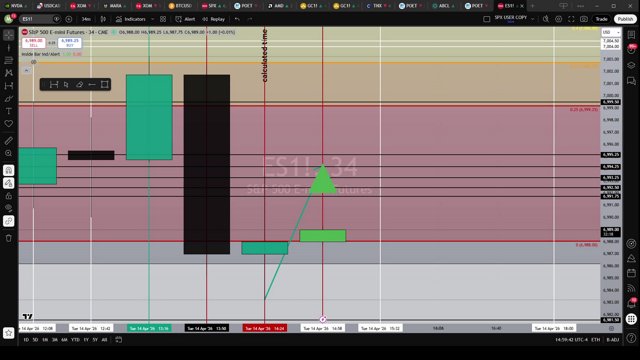Open the Indicators menu
The height and width of the screenshot is (360, 640).
[x=131, y=19]
